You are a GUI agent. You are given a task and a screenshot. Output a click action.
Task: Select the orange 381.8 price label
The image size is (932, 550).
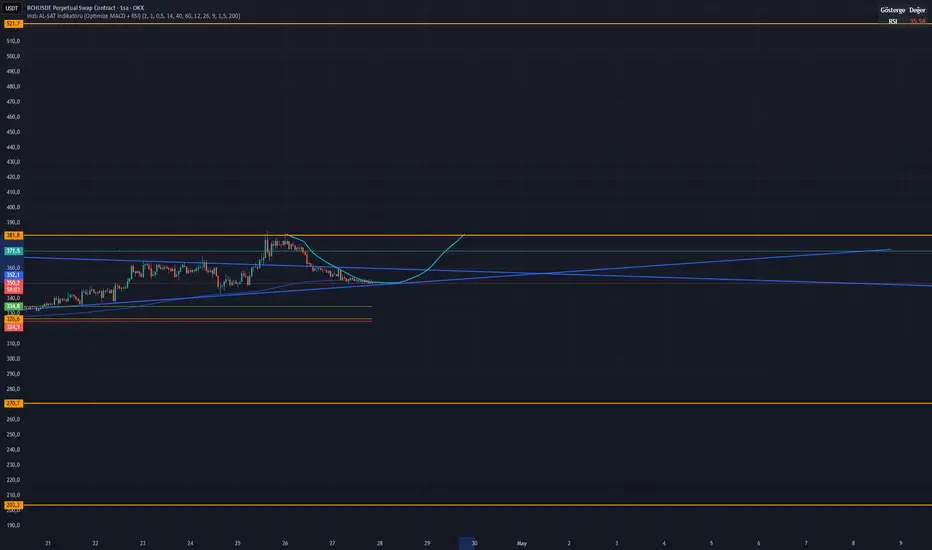(x=13, y=235)
